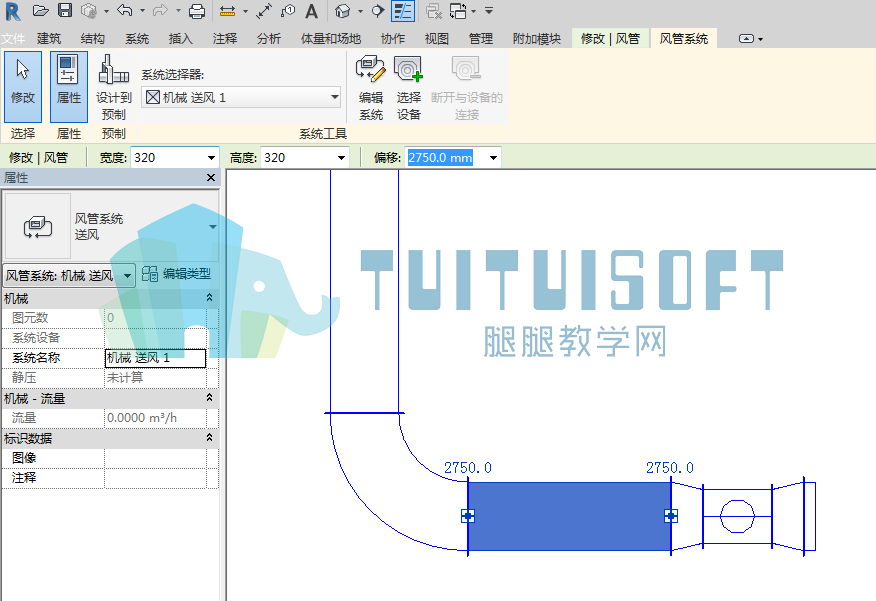This screenshot has height=601, width=876.
Task: Toggle the 属性 palette button
Action: [69, 87]
